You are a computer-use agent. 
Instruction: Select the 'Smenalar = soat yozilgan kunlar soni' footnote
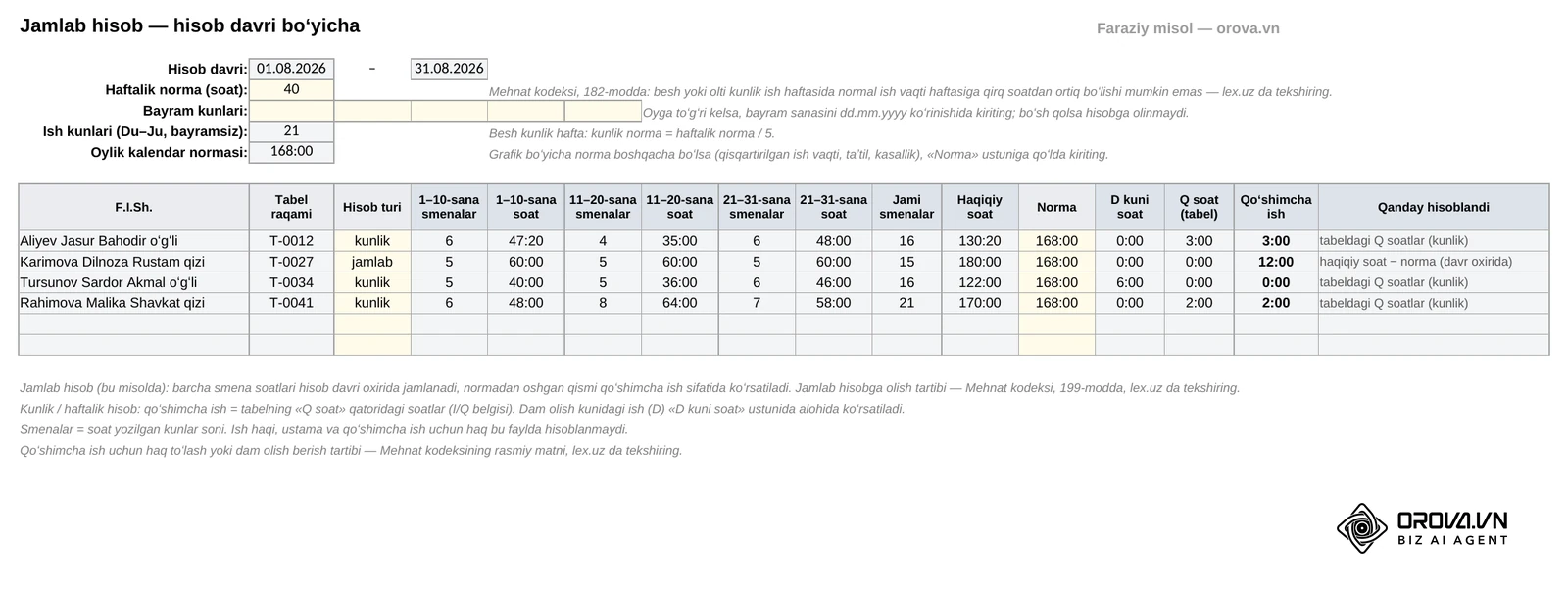324,429
